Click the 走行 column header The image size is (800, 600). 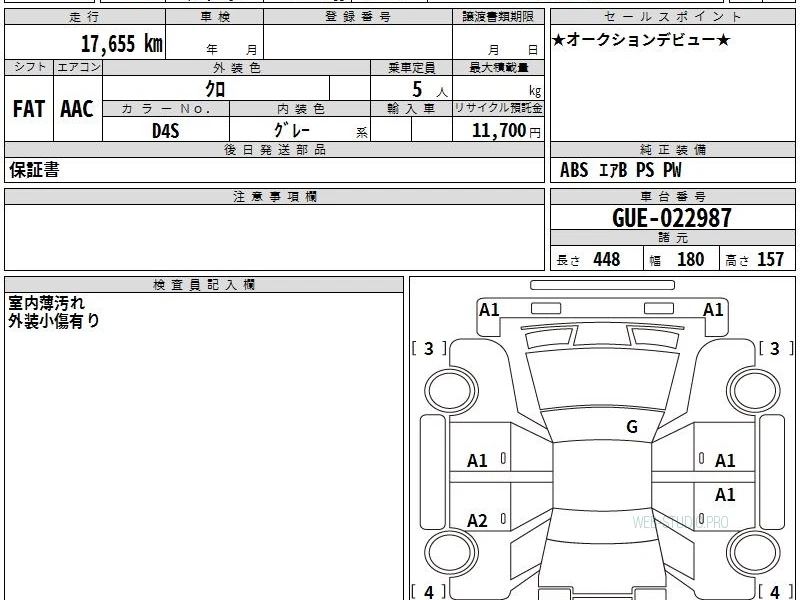(x=85, y=17)
